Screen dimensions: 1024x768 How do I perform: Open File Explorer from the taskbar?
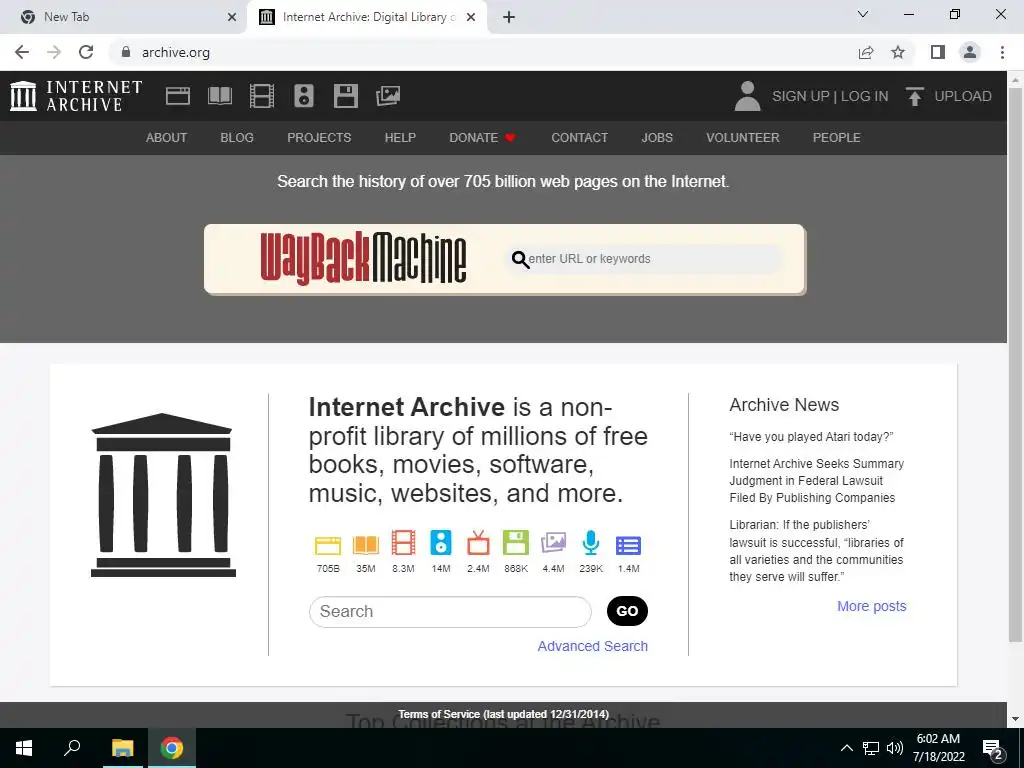(122, 748)
